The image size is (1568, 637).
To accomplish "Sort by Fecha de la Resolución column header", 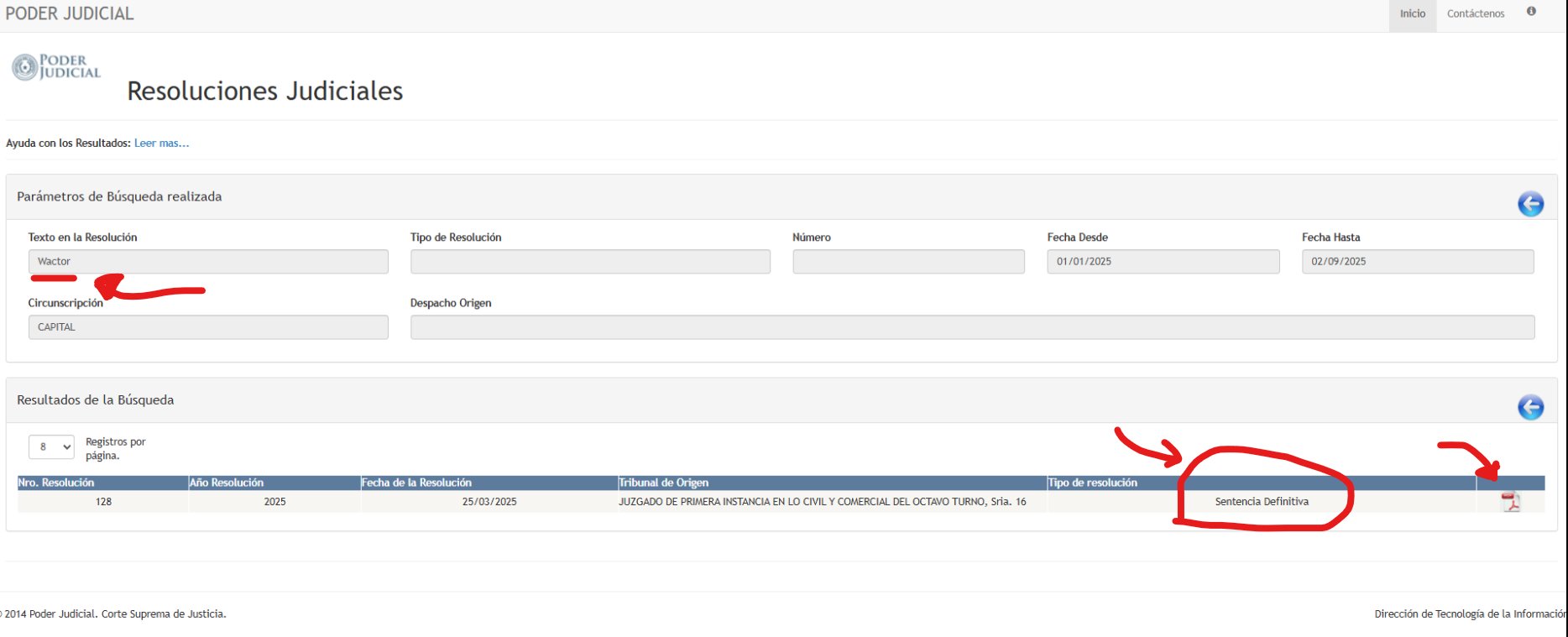I will pos(416,483).
